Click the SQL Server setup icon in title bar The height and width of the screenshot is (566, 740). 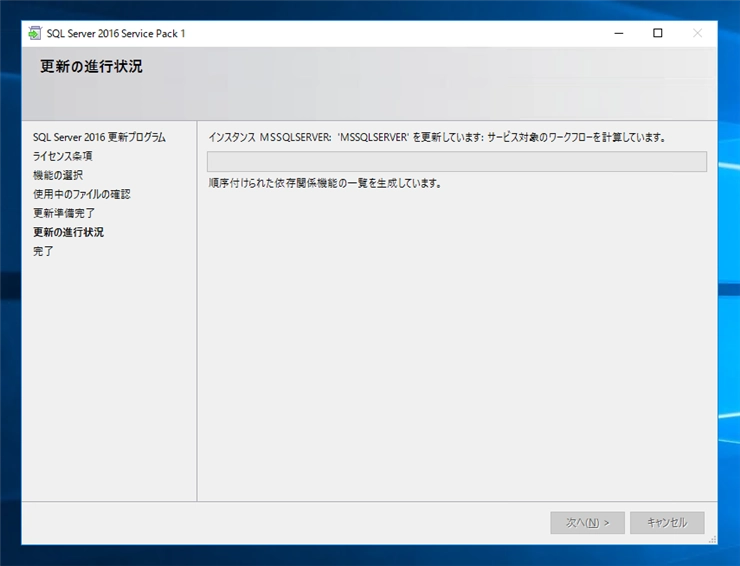pyautogui.click(x=34, y=34)
